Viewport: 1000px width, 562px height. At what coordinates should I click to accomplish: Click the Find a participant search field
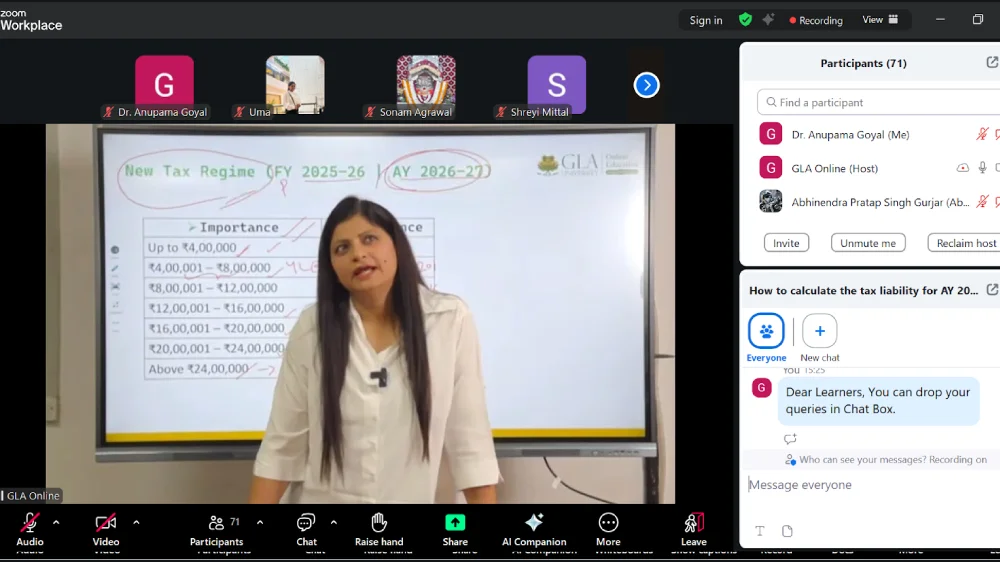pos(878,102)
